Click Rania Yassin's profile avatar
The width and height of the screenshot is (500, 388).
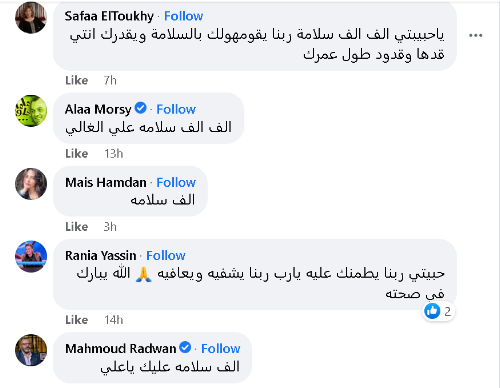click(x=31, y=257)
